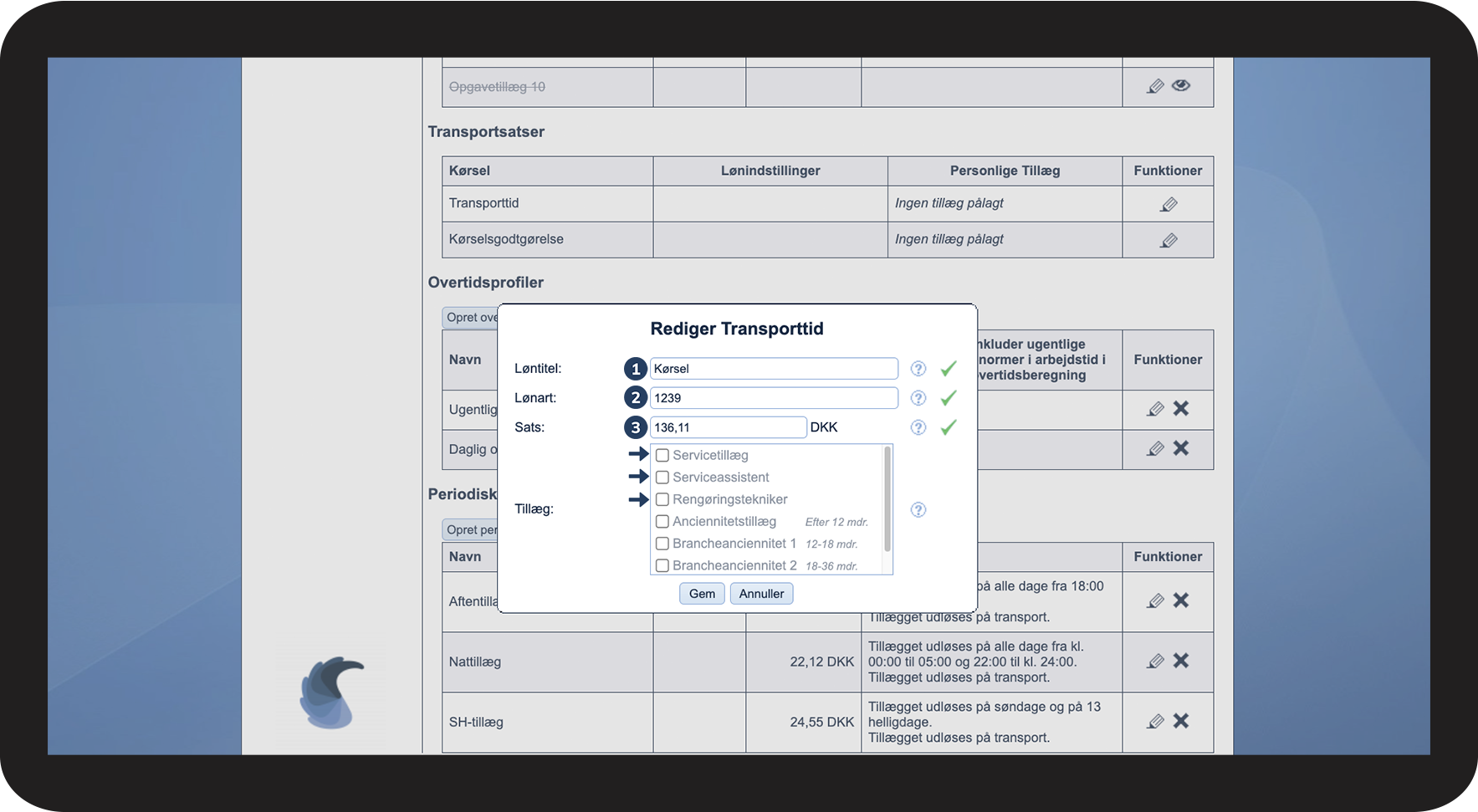
Task: Click into the Sats field showing 136,11
Action: [728, 427]
